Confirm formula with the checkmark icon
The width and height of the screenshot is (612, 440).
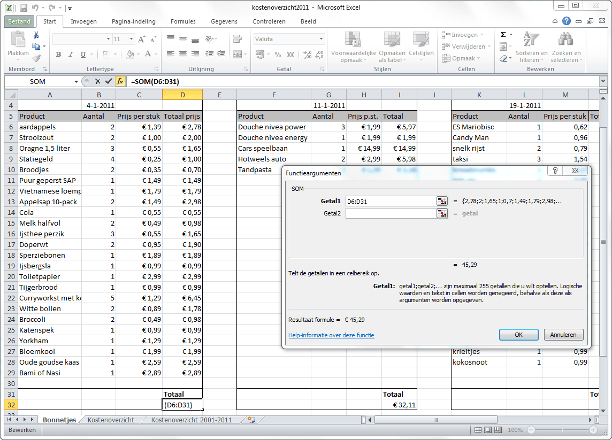109,81
